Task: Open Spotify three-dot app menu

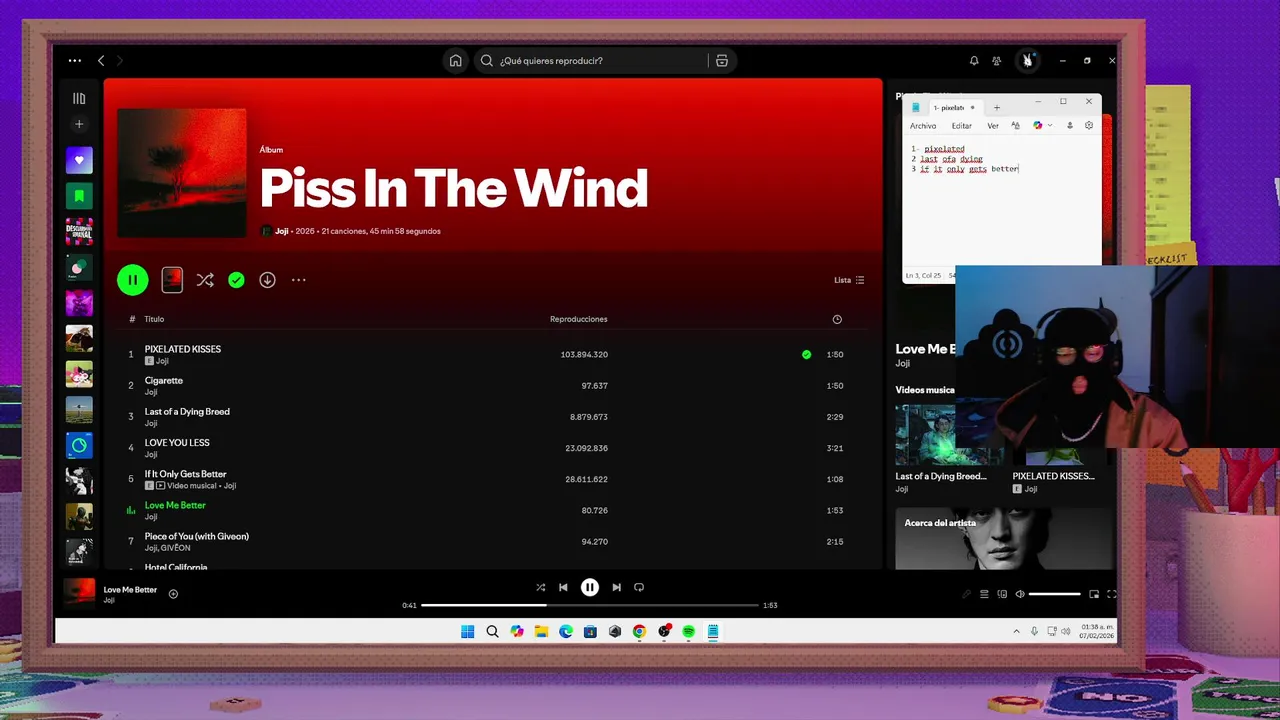Action: (x=75, y=61)
